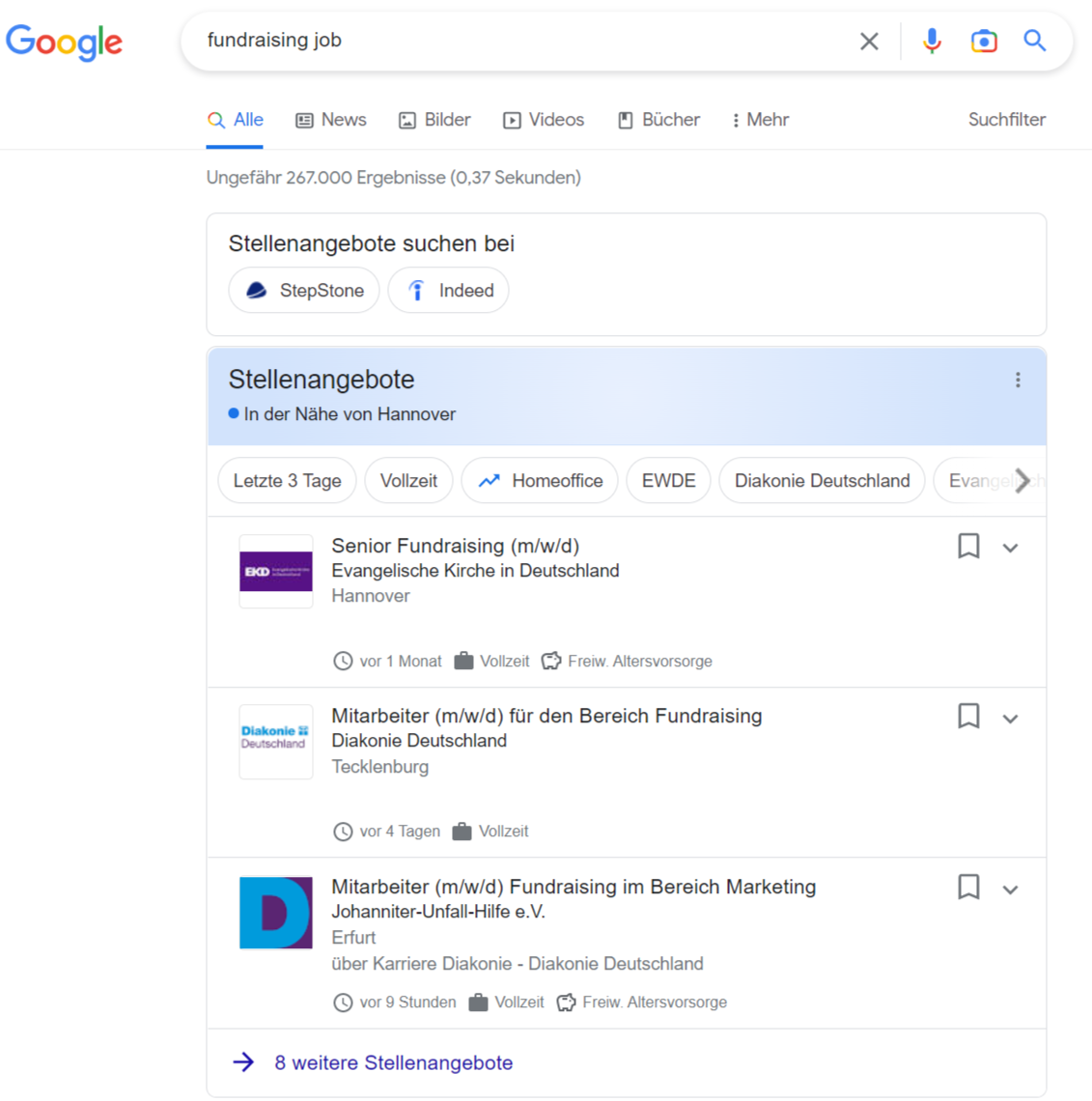
Task: Apply the Vollzeit filter chip
Action: coord(408,480)
